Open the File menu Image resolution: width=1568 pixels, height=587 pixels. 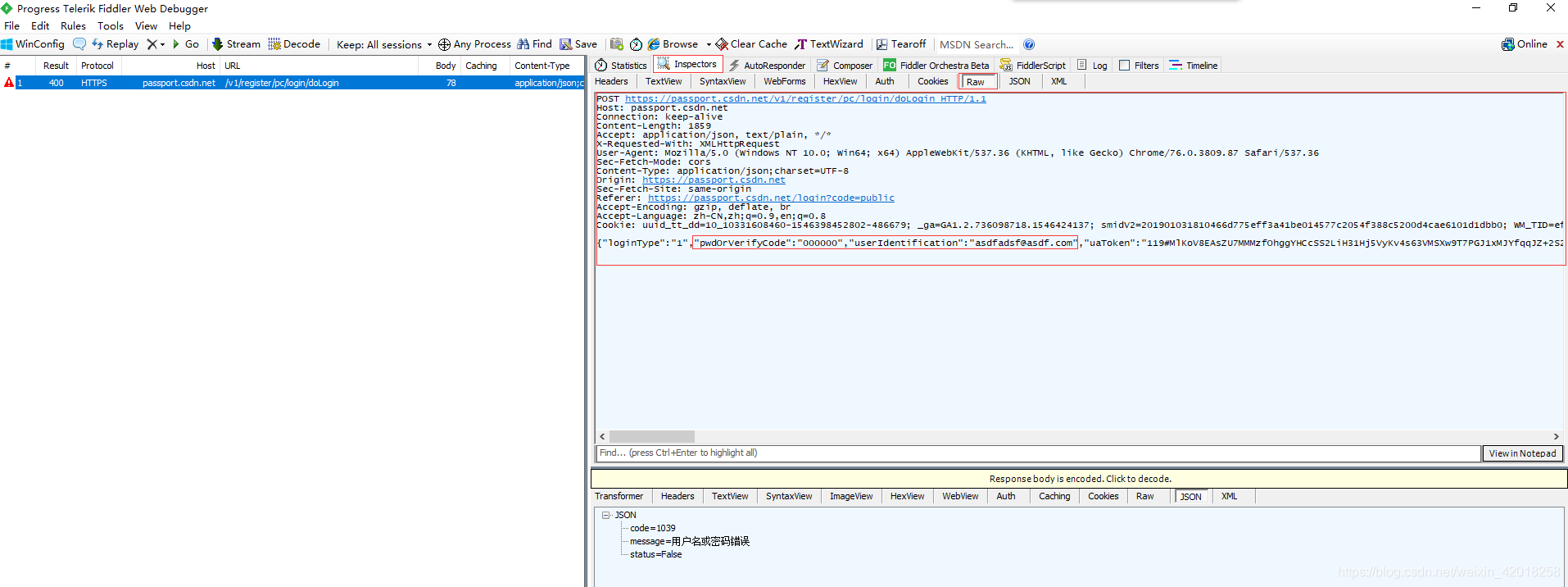(x=12, y=25)
